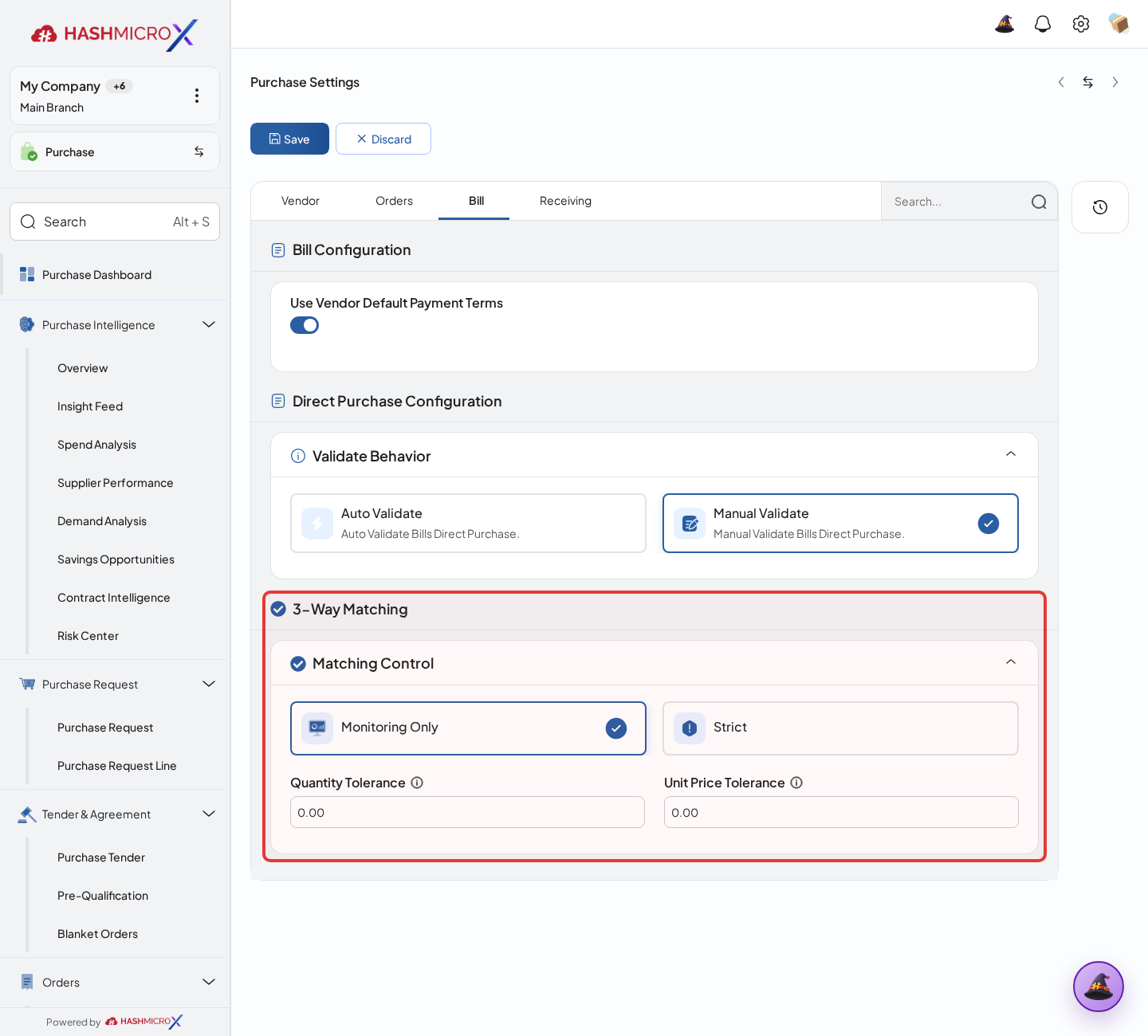Open Supplier Performance page
The height and width of the screenshot is (1036, 1148).
click(x=115, y=483)
